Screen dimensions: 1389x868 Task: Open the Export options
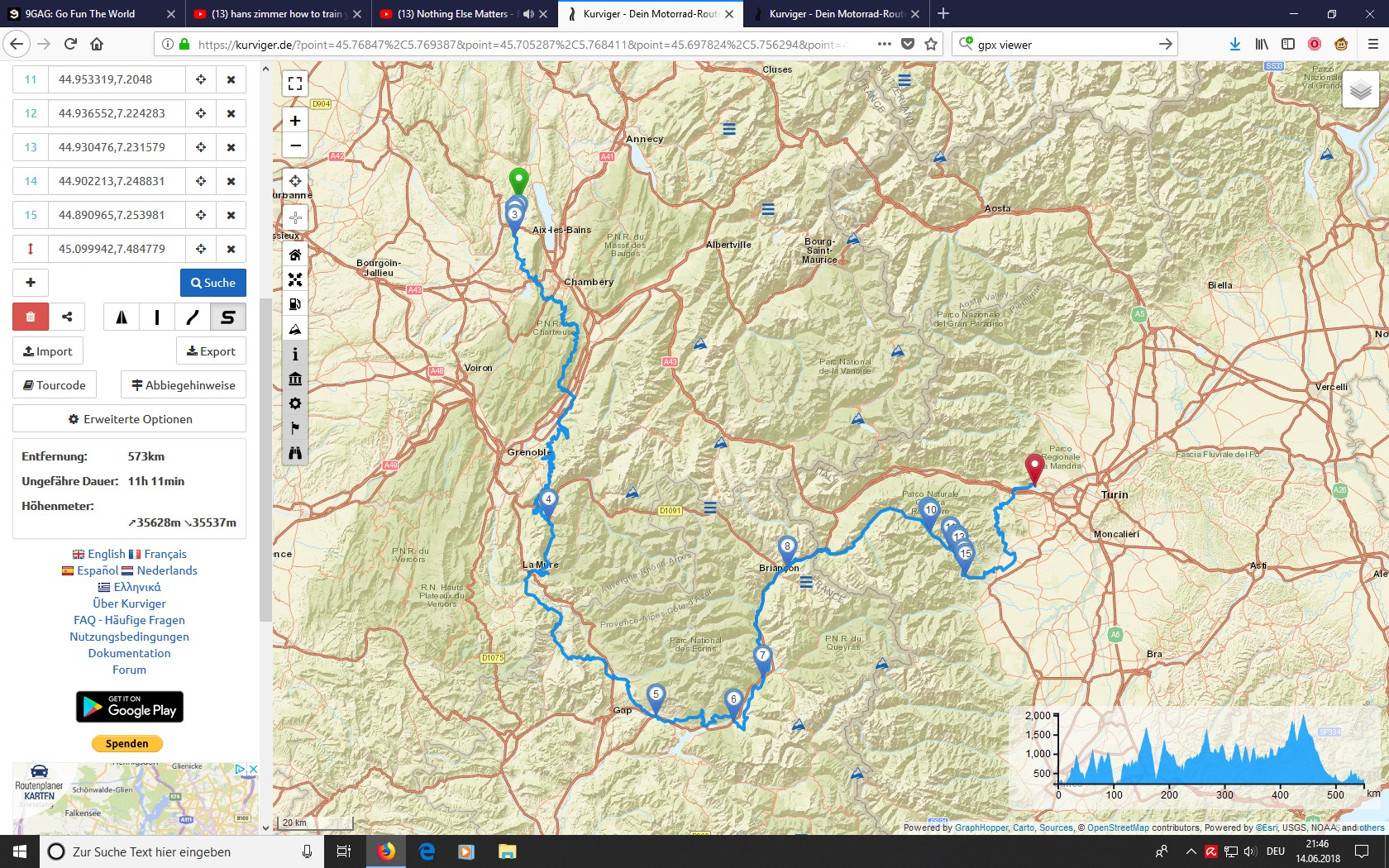tap(211, 351)
